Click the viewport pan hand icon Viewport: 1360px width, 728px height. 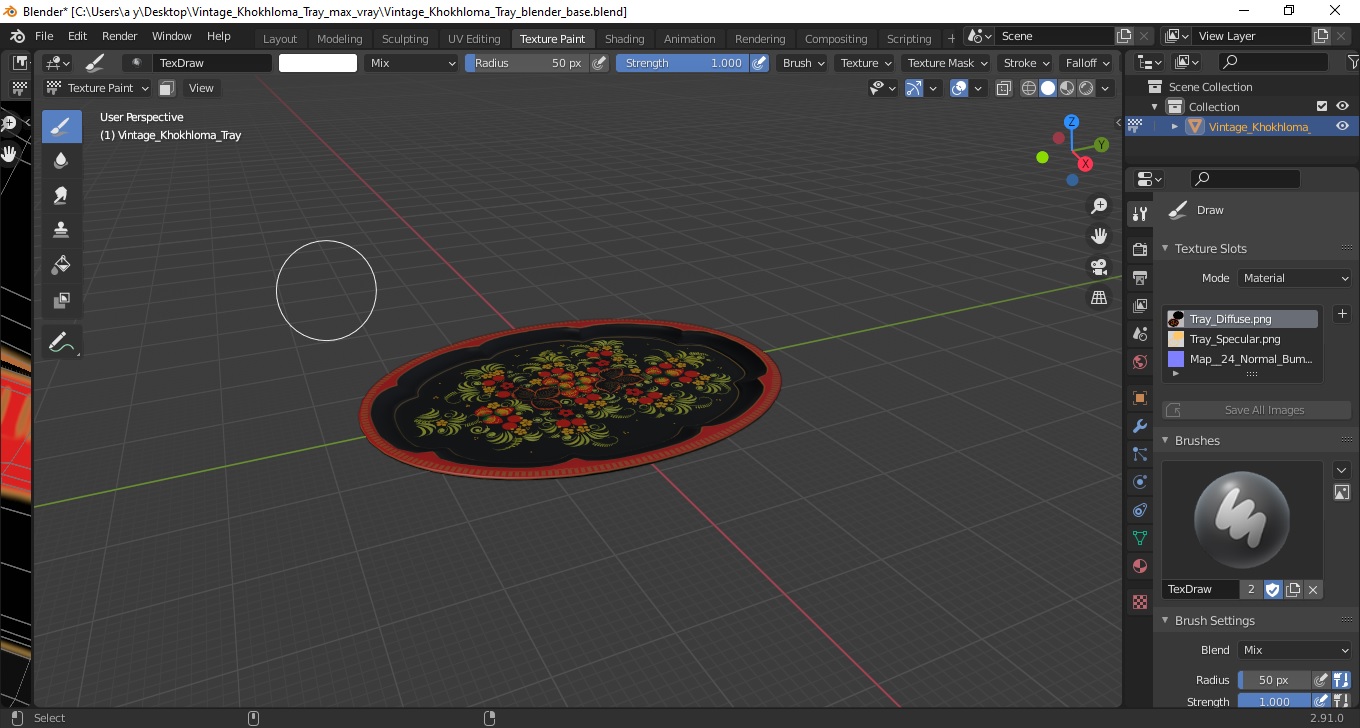coord(1099,236)
